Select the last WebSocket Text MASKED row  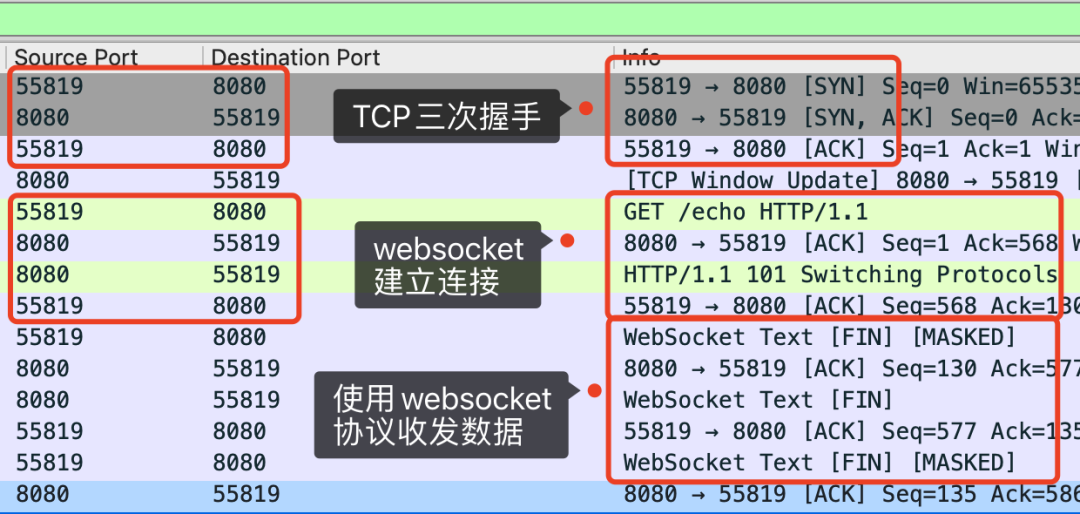[540, 462]
